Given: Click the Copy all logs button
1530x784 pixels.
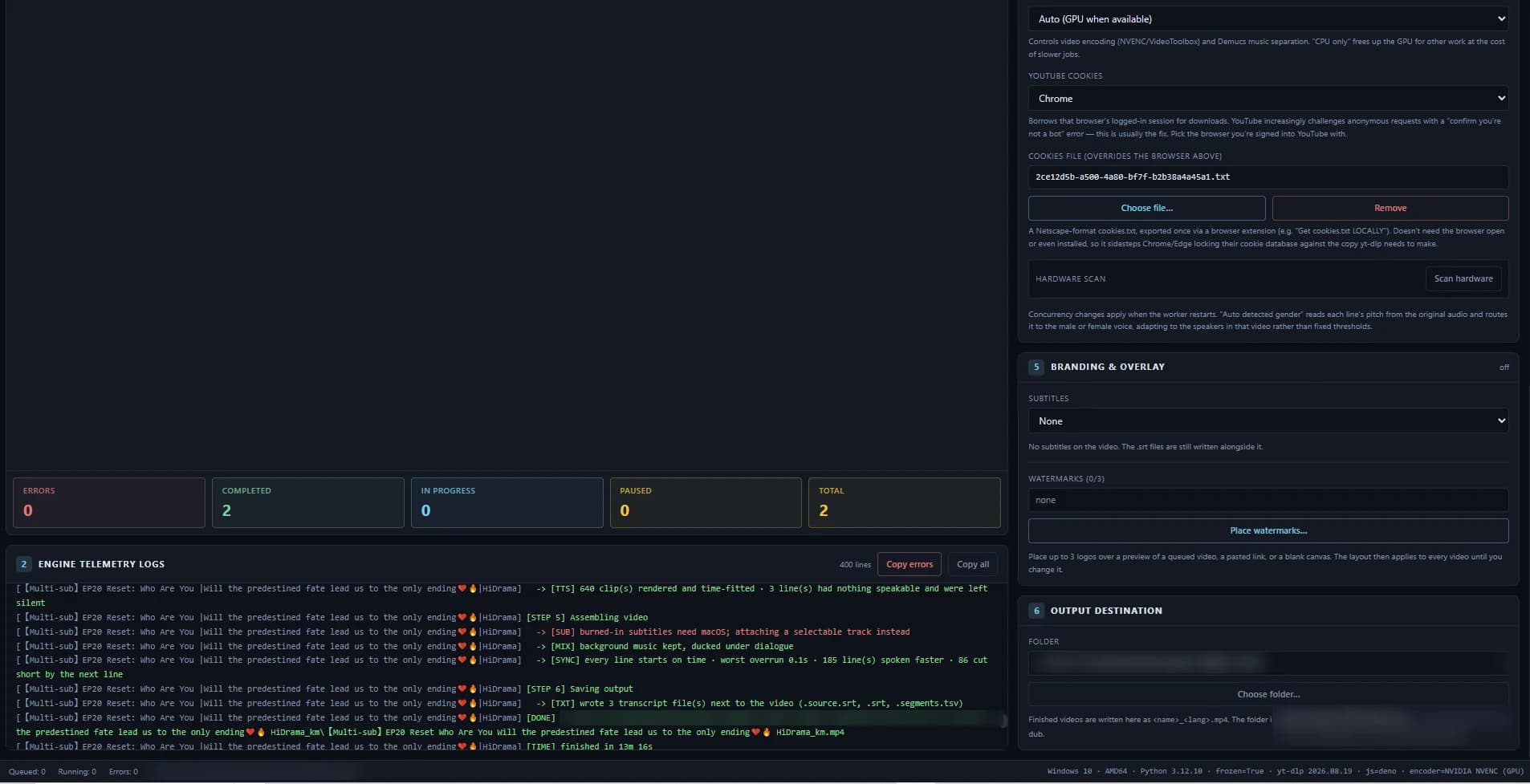Looking at the screenshot, I should click(x=972, y=564).
